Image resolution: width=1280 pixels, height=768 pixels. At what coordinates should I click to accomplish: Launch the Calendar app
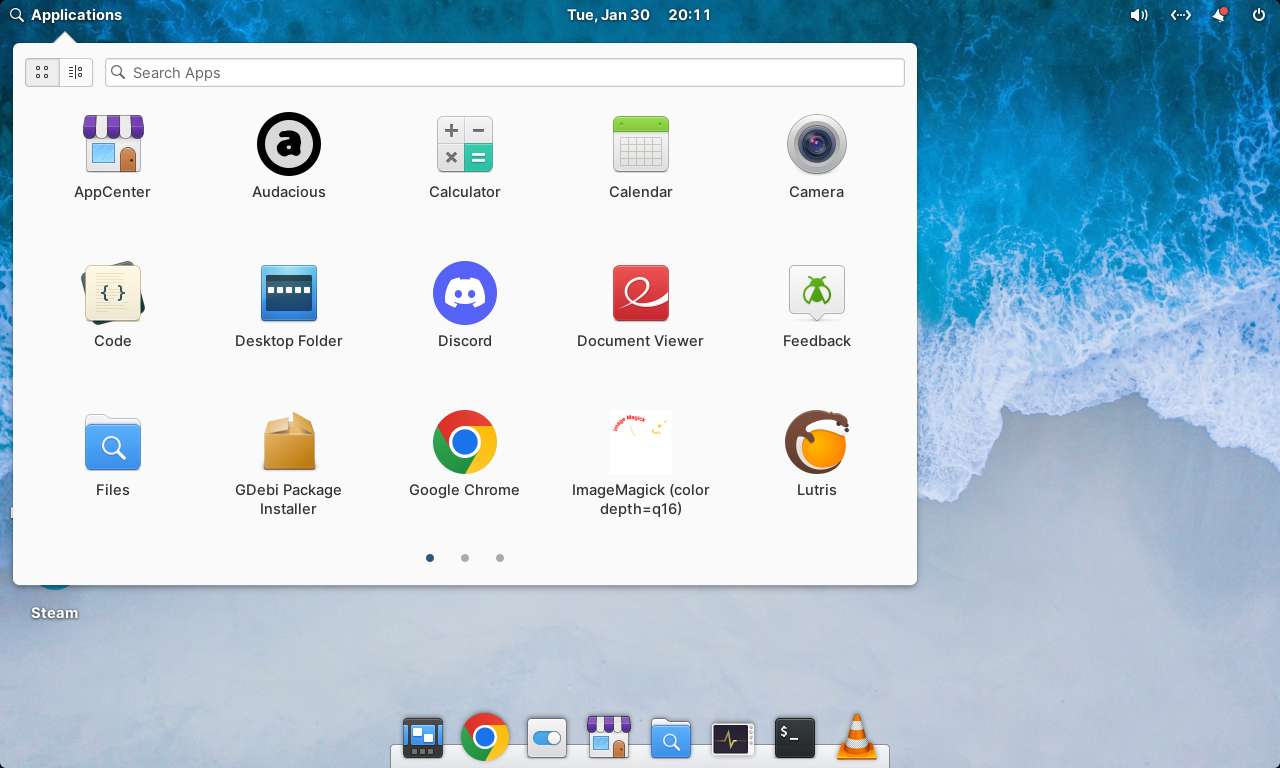641,157
